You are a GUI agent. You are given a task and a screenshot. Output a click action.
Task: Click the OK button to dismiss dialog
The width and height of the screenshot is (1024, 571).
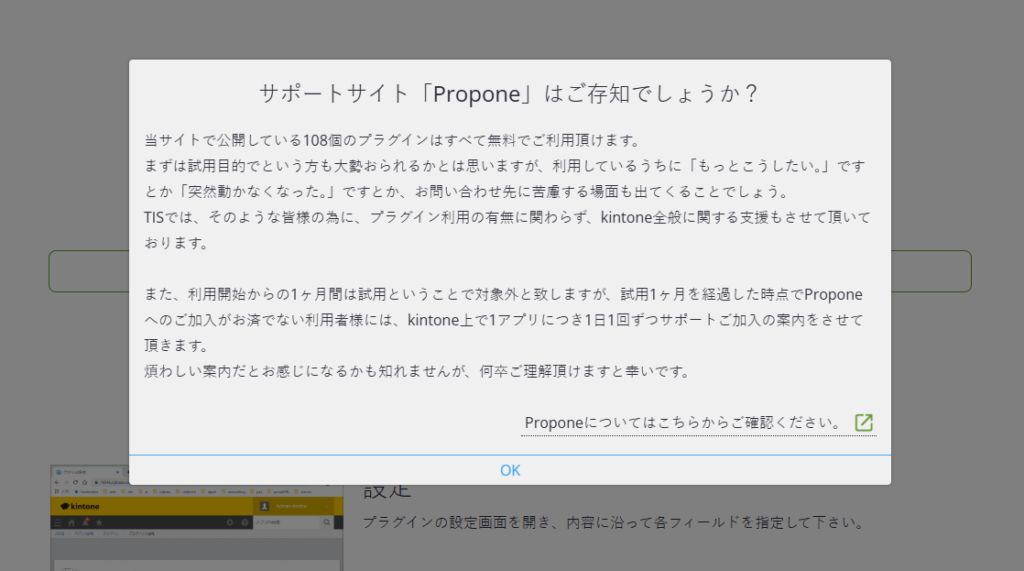[x=510, y=470]
